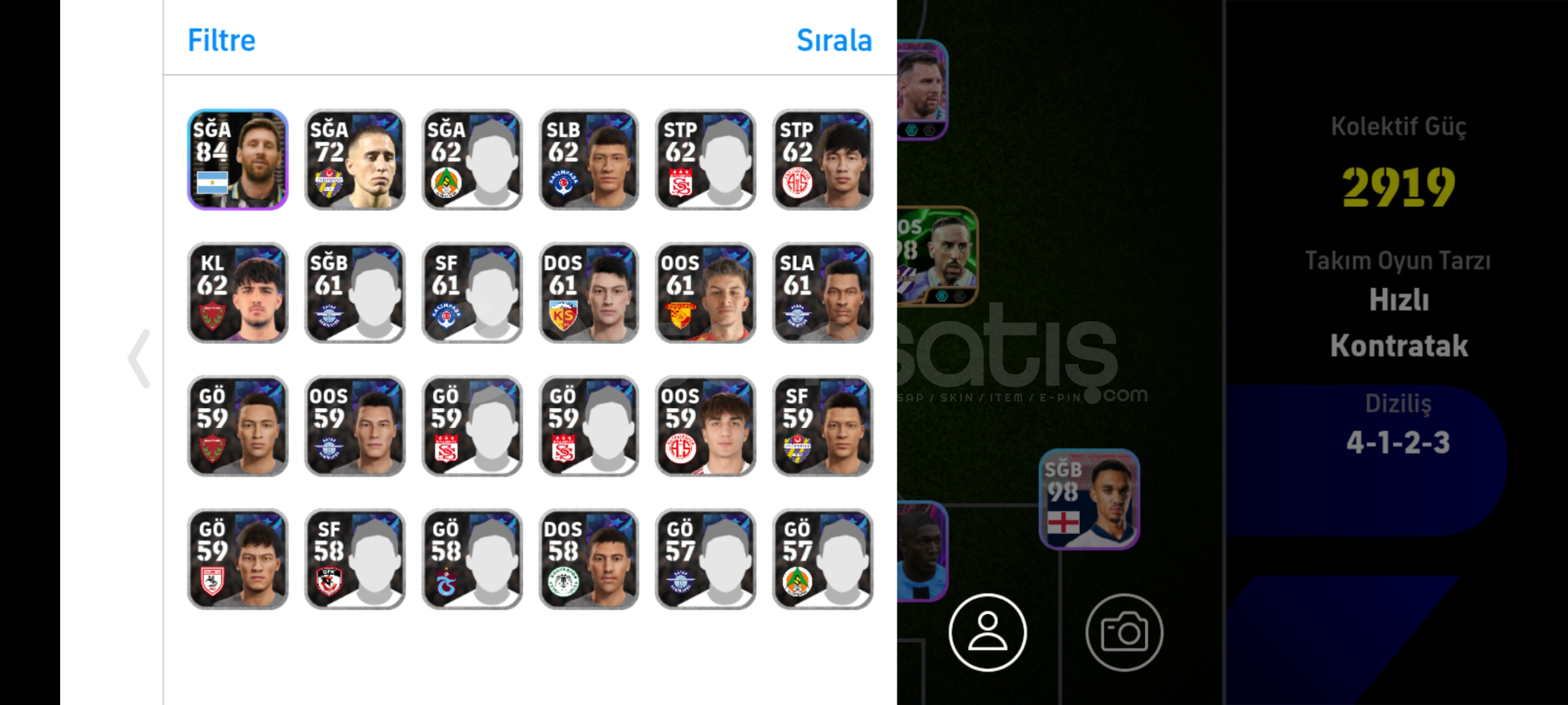
Task: Tap the camera screenshot icon
Action: (1124, 632)
